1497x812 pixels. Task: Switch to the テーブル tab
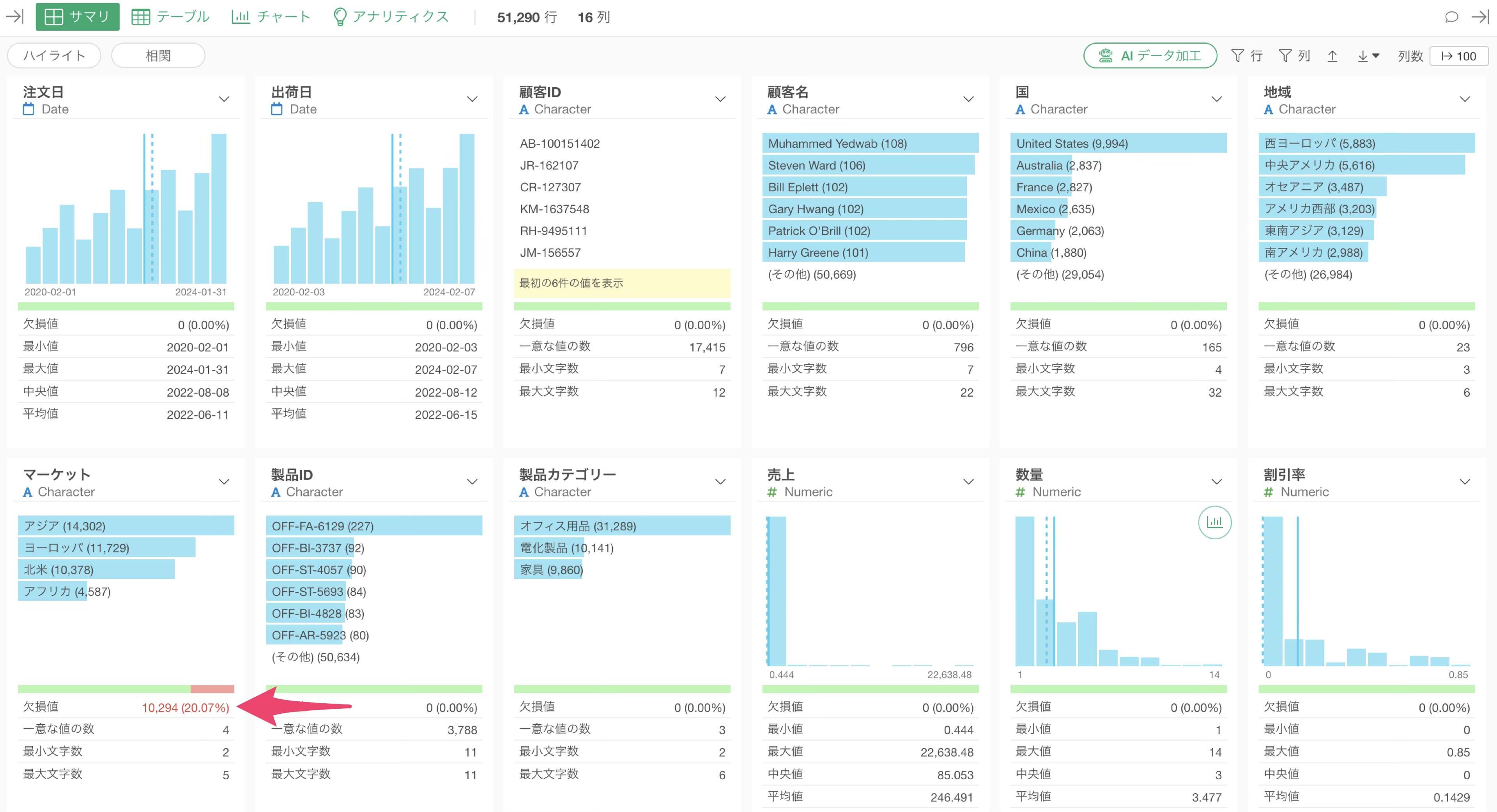pyautogui.click(x=170, y=17)
